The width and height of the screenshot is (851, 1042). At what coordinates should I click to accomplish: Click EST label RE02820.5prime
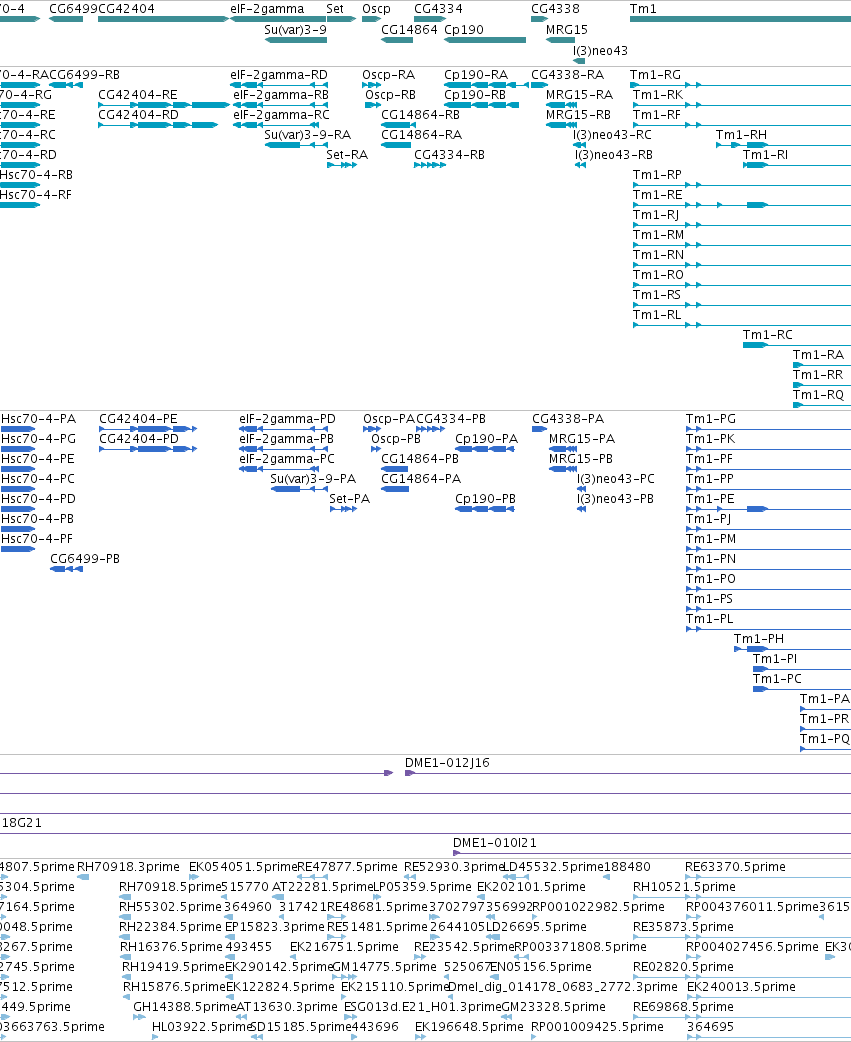tap(684, 967)
